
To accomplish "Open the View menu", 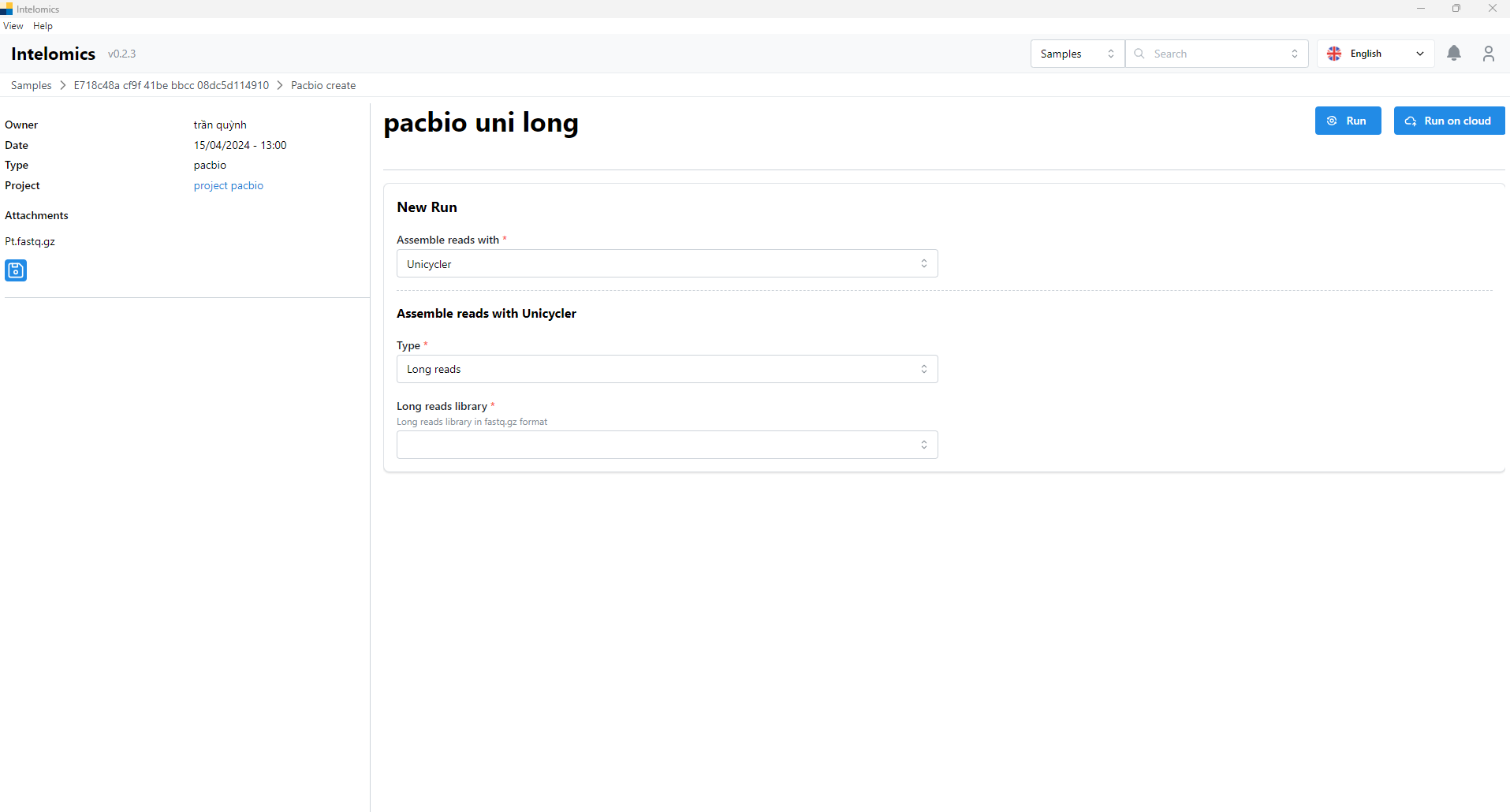I will point(13,26).
